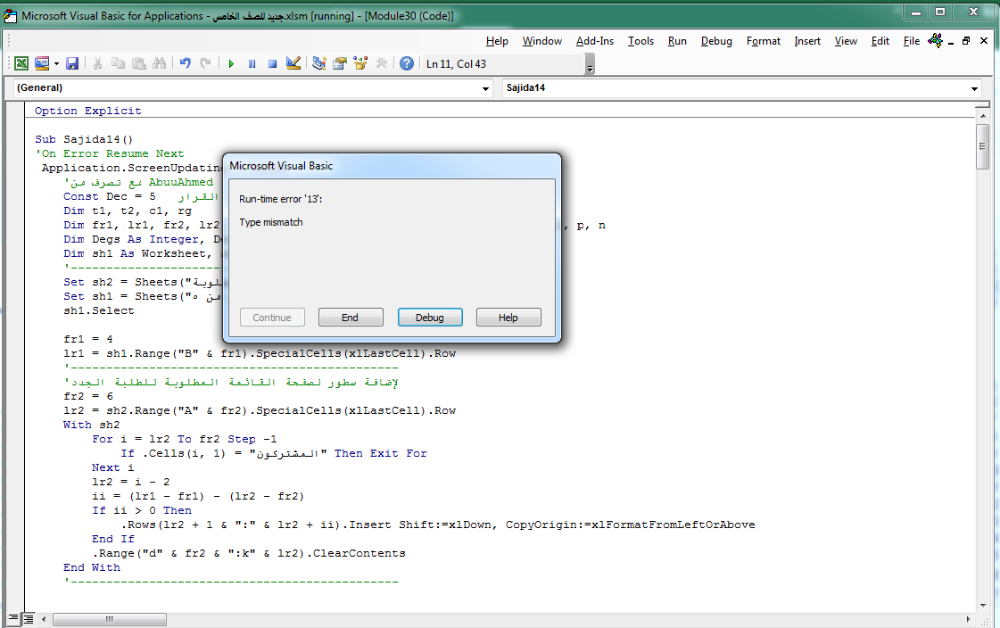Switch to Procedure View button at bottom-left
Image resolution: width=1000 pixels, height=628 pixels.
13,618
